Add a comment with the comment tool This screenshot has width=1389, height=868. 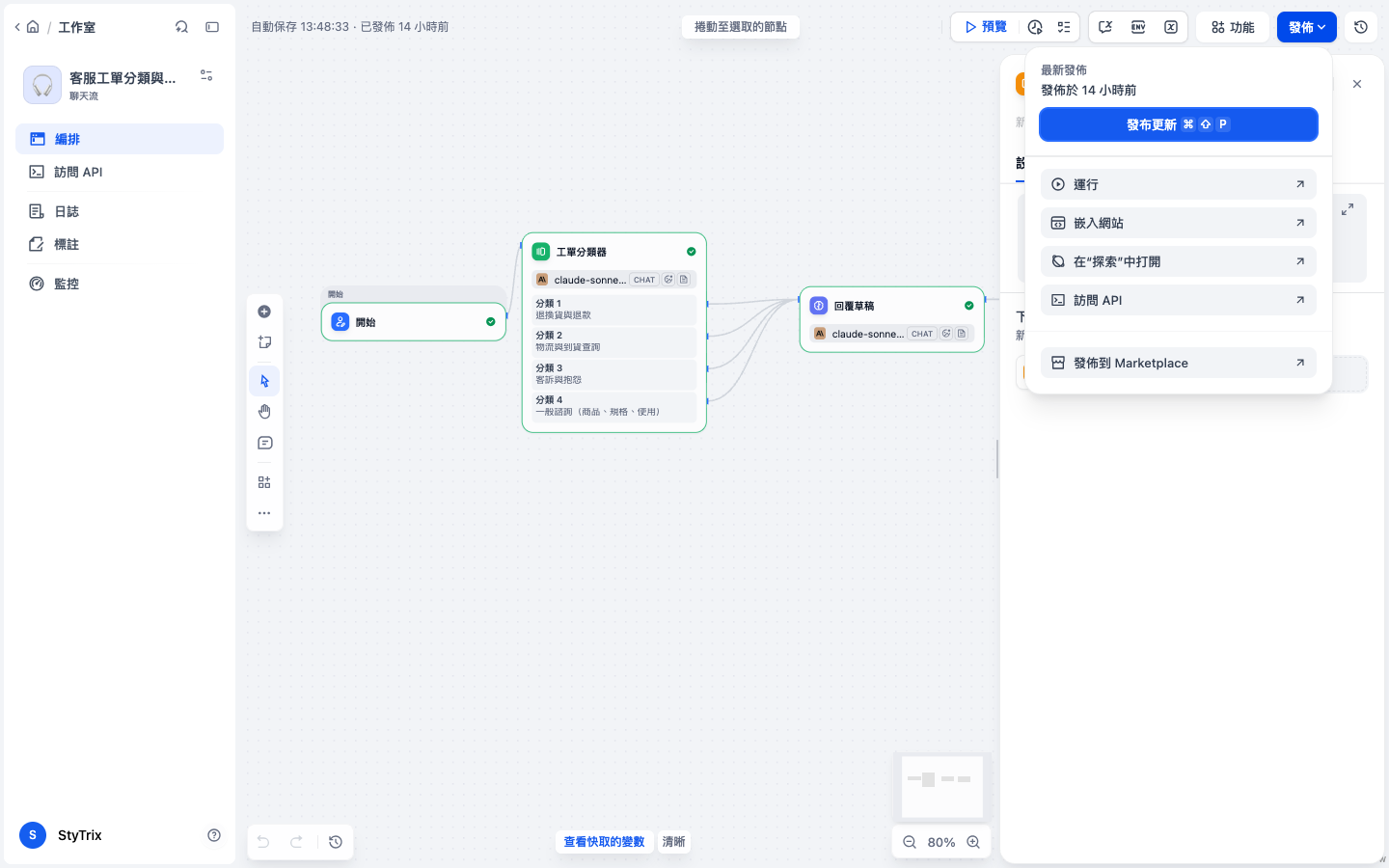tap(264, 444)
